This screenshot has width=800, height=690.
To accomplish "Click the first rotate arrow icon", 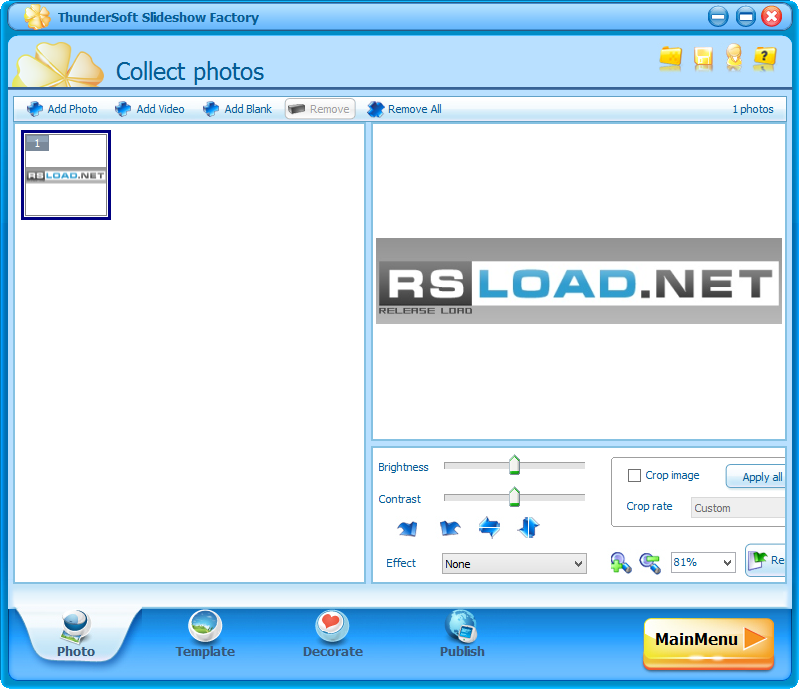I will (408, 528).
